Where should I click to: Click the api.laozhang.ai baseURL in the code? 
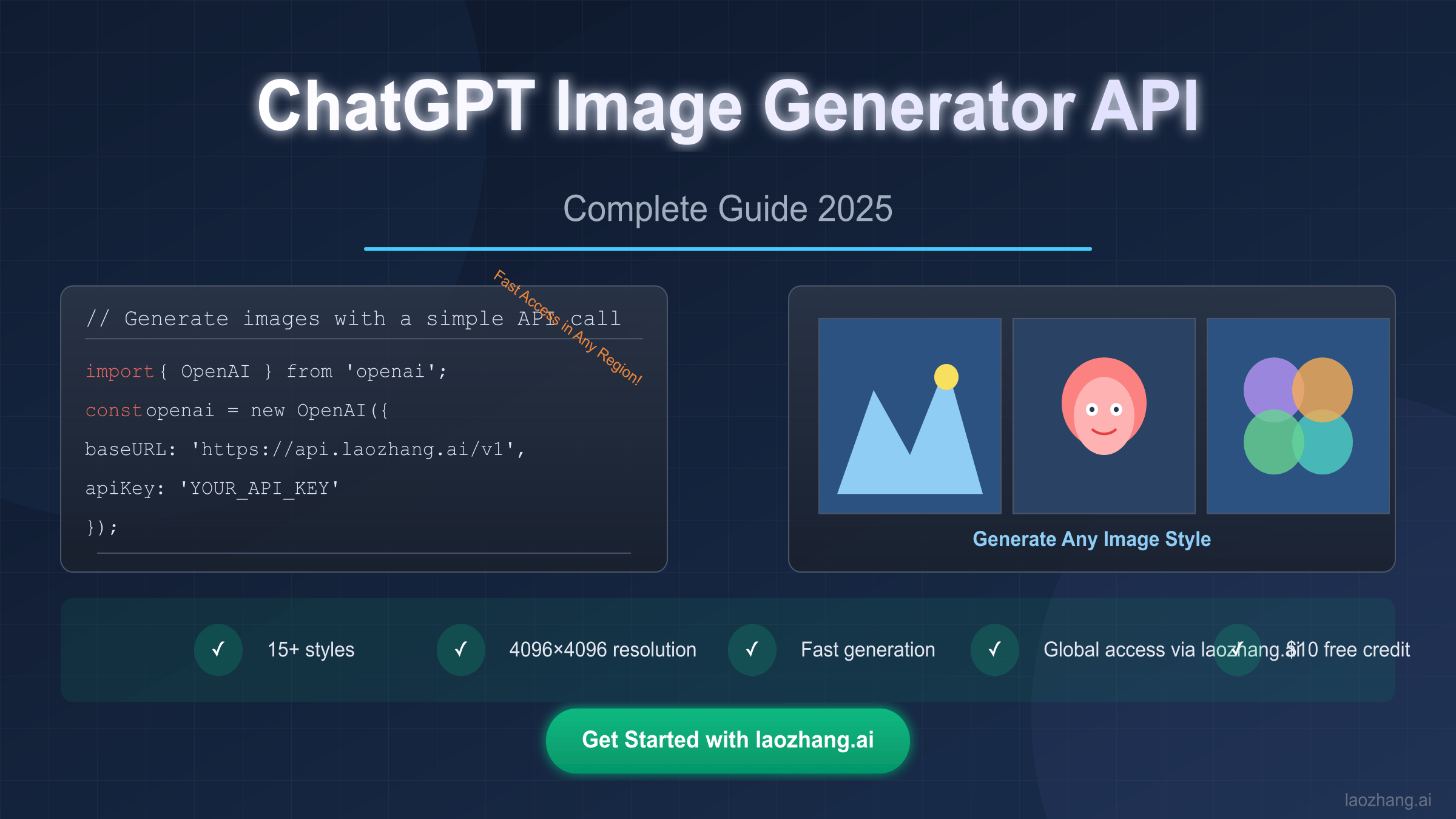point(356,449)
